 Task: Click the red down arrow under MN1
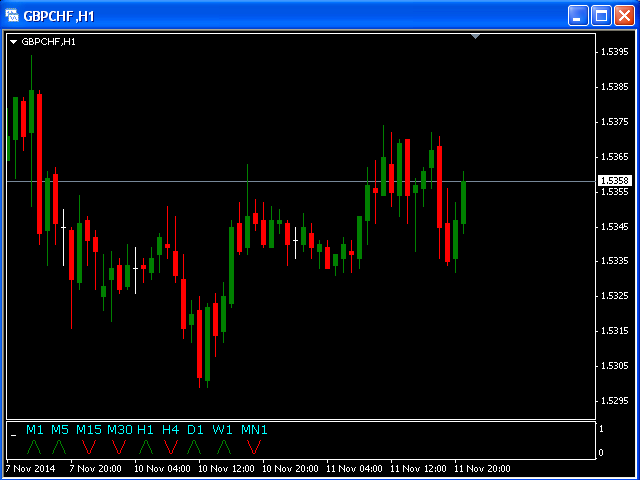coord(254,446)
